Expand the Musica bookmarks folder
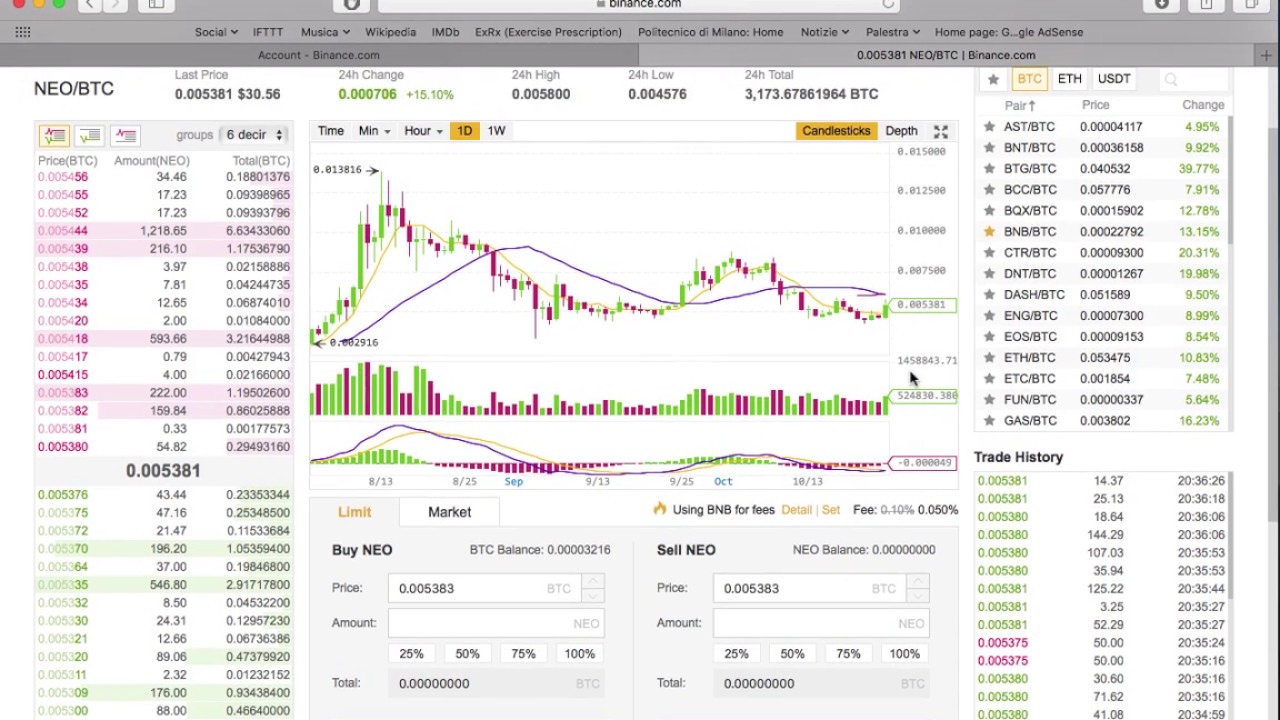 point(326,32)
